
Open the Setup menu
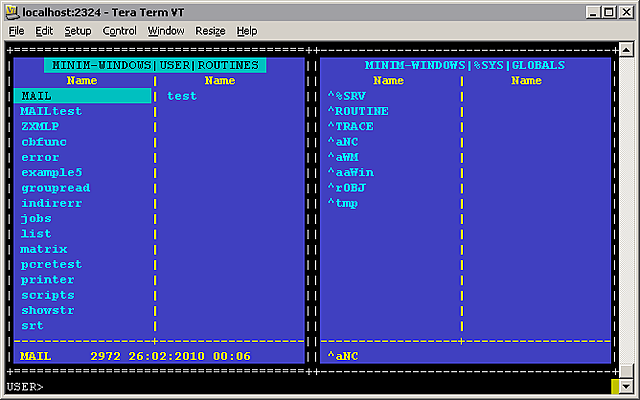pos(78,31)
